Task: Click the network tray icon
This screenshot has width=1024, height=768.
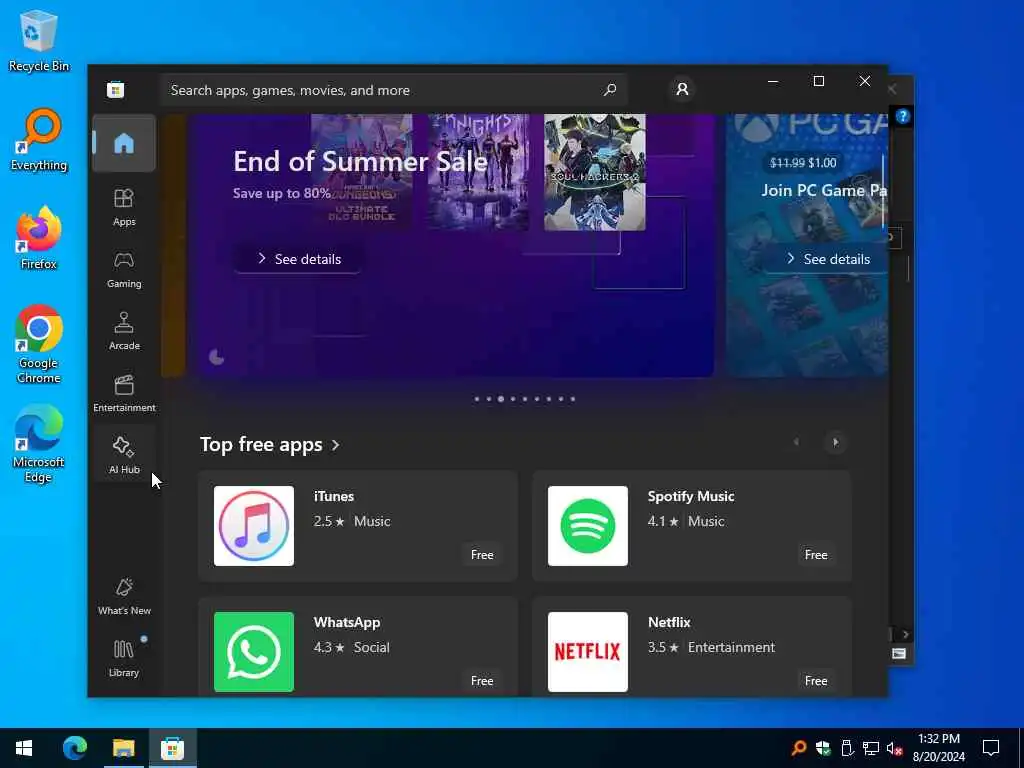Action: coord(871,748)
